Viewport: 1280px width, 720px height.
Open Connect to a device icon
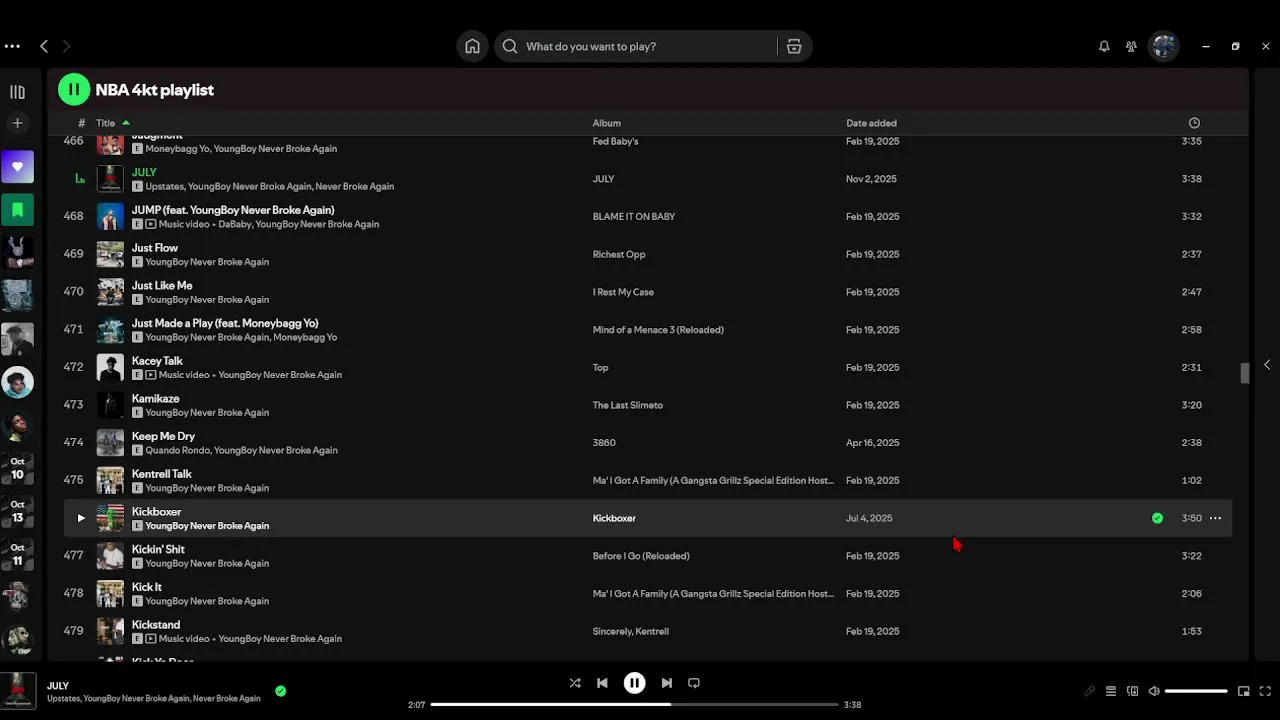tap(1132, 691)
